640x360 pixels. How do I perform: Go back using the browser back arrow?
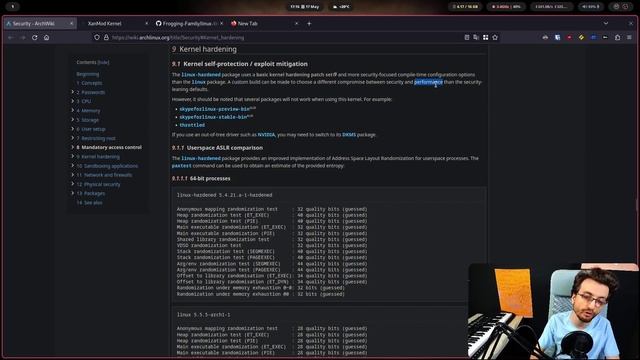[11, 38]
